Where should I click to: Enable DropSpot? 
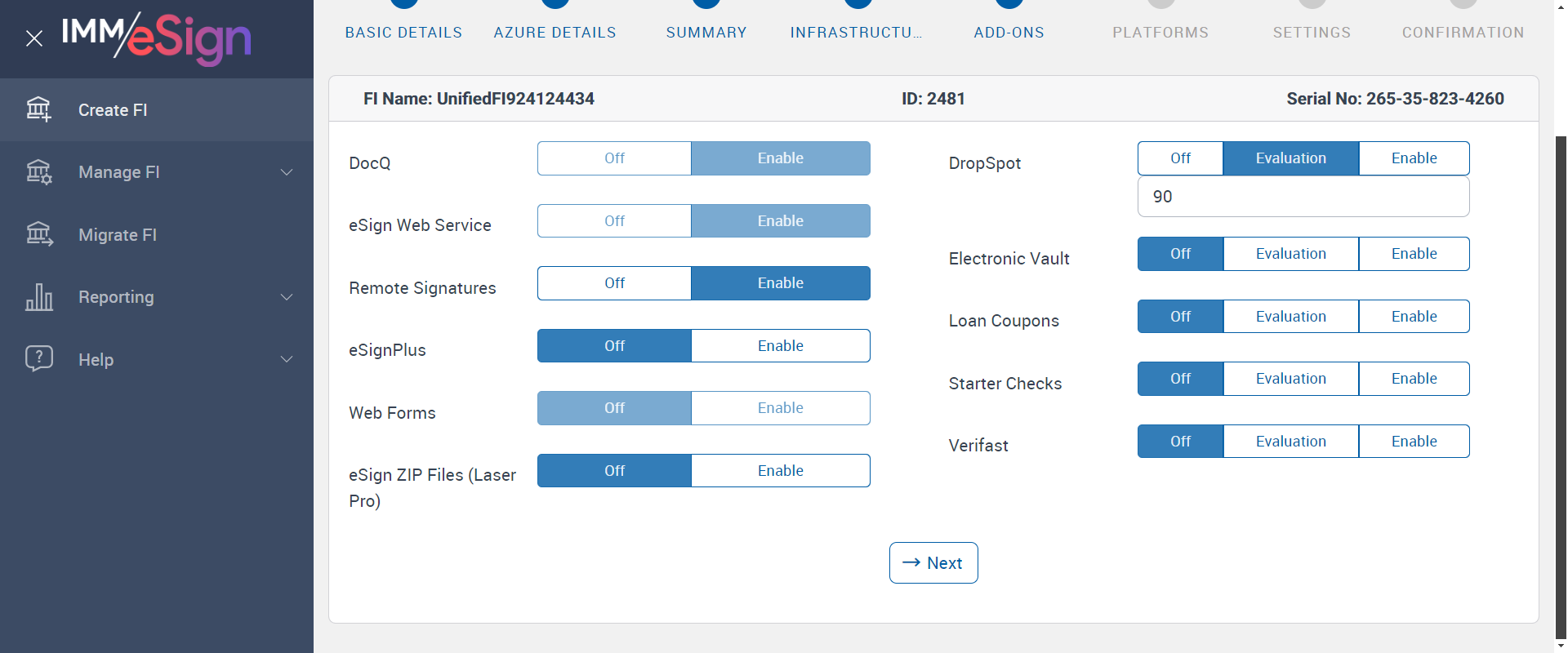(x=1414, y=158)
